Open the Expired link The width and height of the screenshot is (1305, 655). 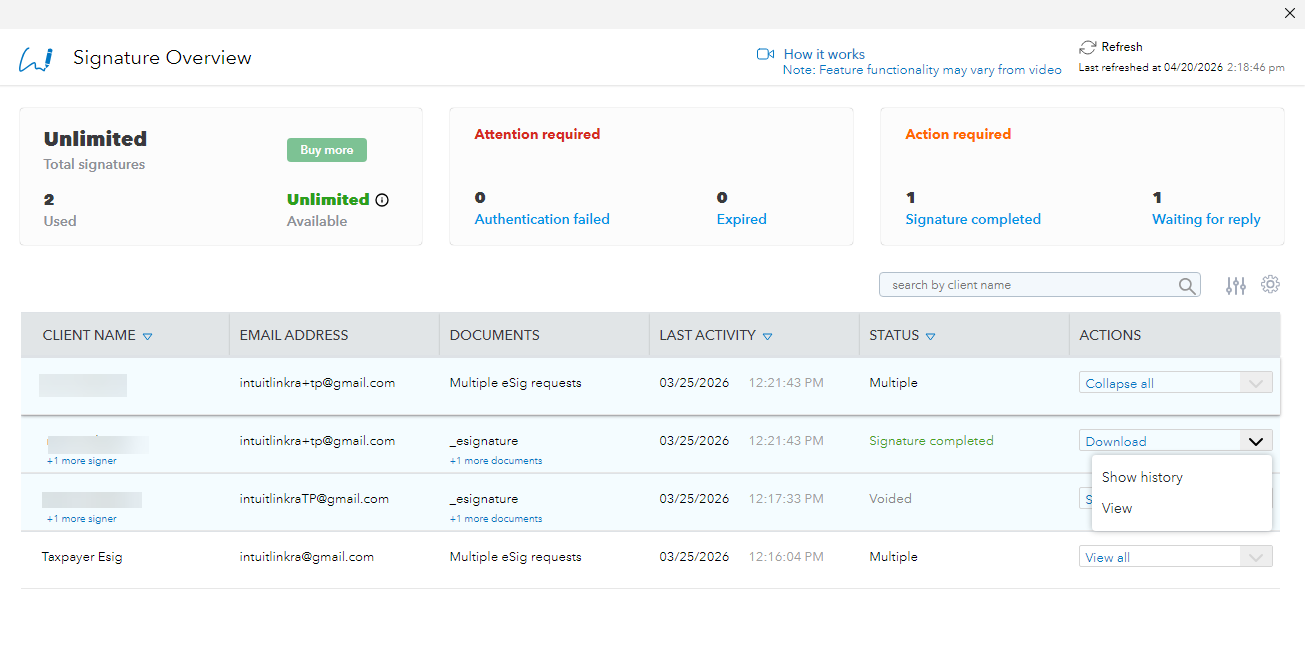tap(742, 219)
